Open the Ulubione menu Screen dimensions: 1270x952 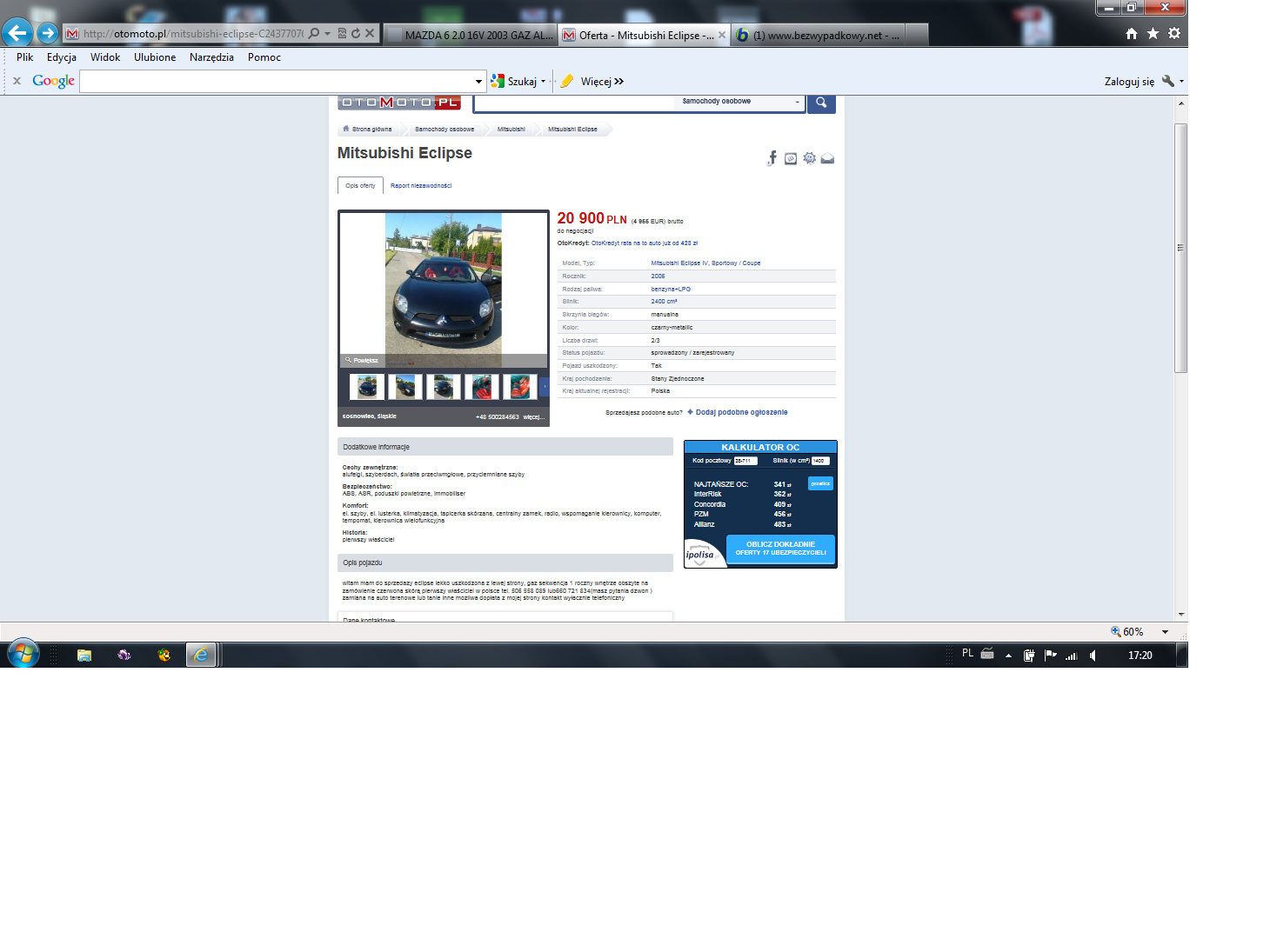click(155, 57)
